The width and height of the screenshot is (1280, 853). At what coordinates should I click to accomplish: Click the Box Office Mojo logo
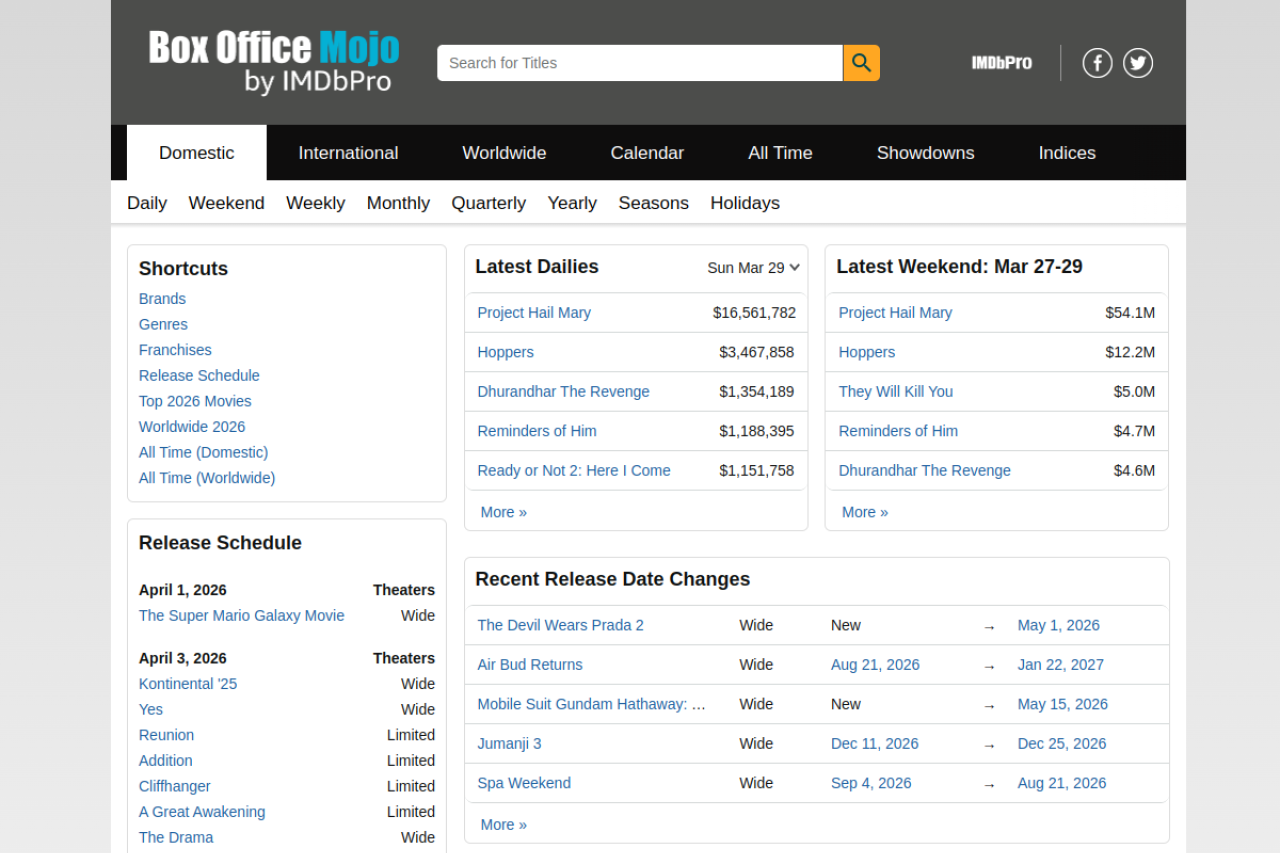click(x=274, y=62)
